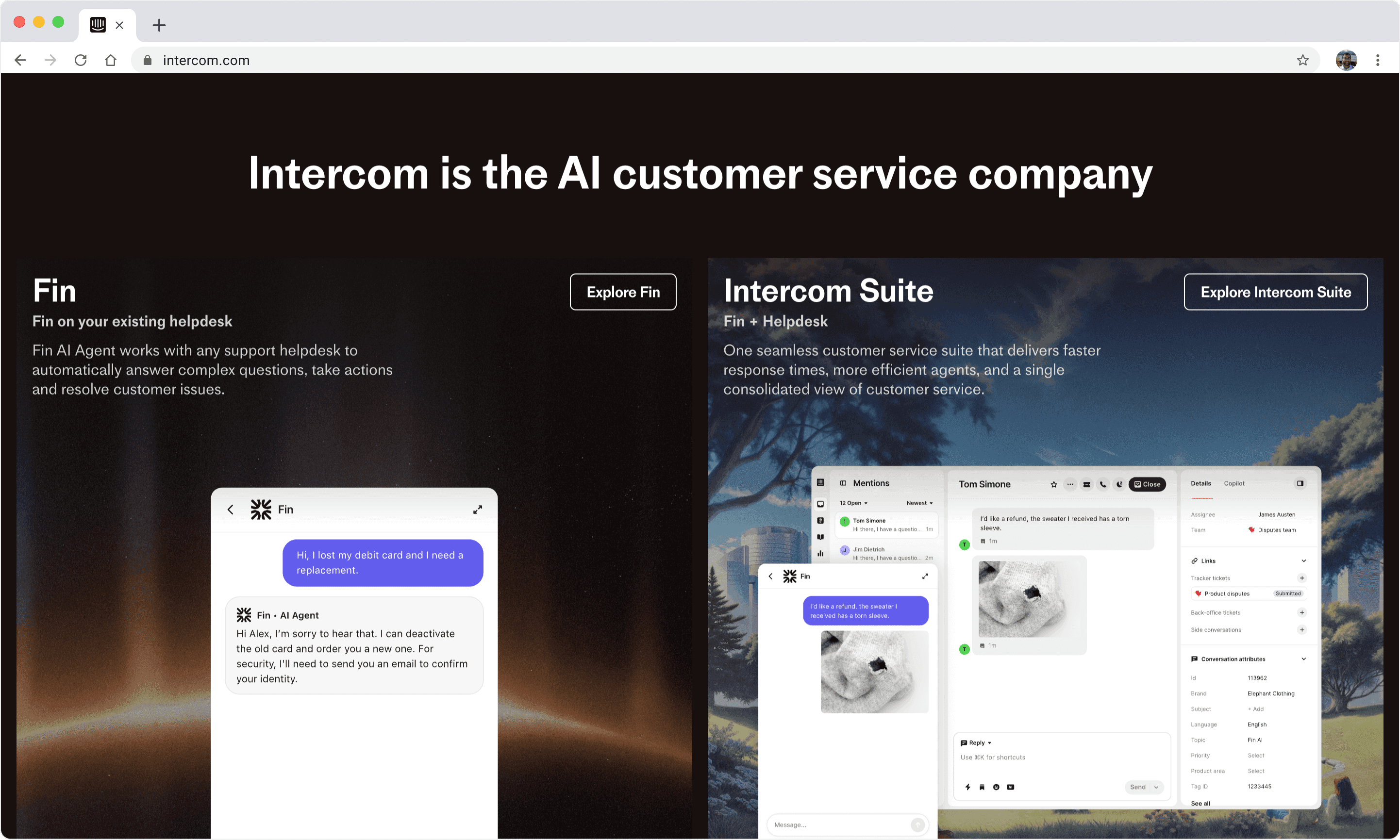Viewport: 1400px width, 840px height.
Task: Click the snooze moon icon
Action: [1119, 484]
